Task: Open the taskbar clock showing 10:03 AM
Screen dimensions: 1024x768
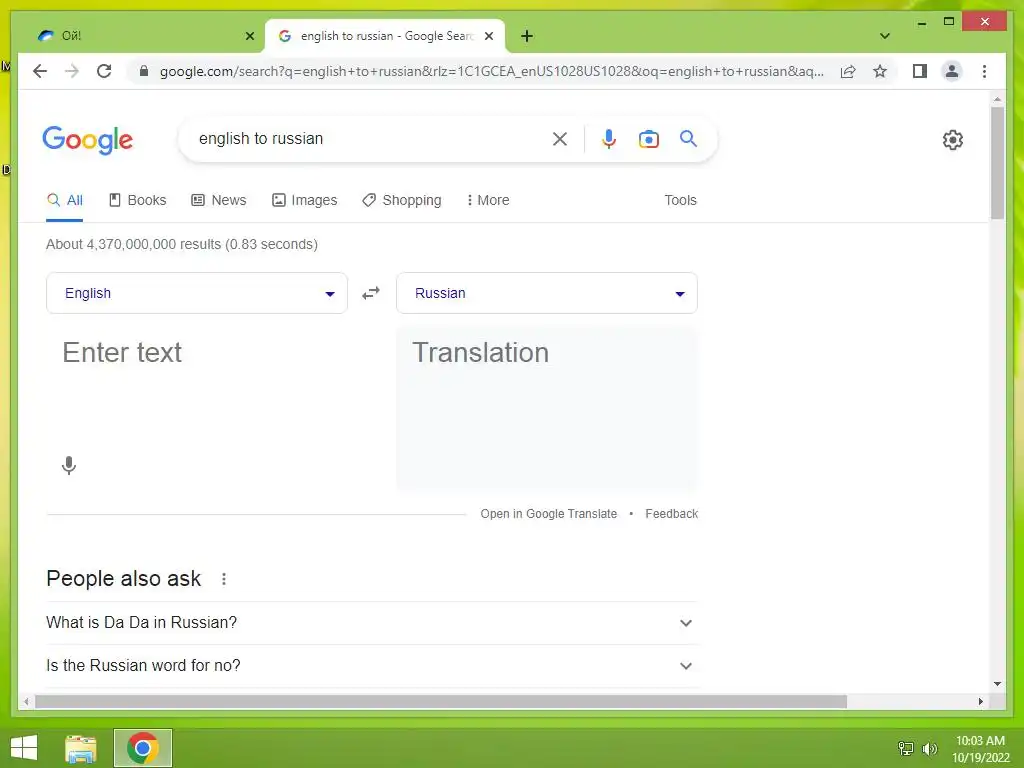Action: pos(980,749)
